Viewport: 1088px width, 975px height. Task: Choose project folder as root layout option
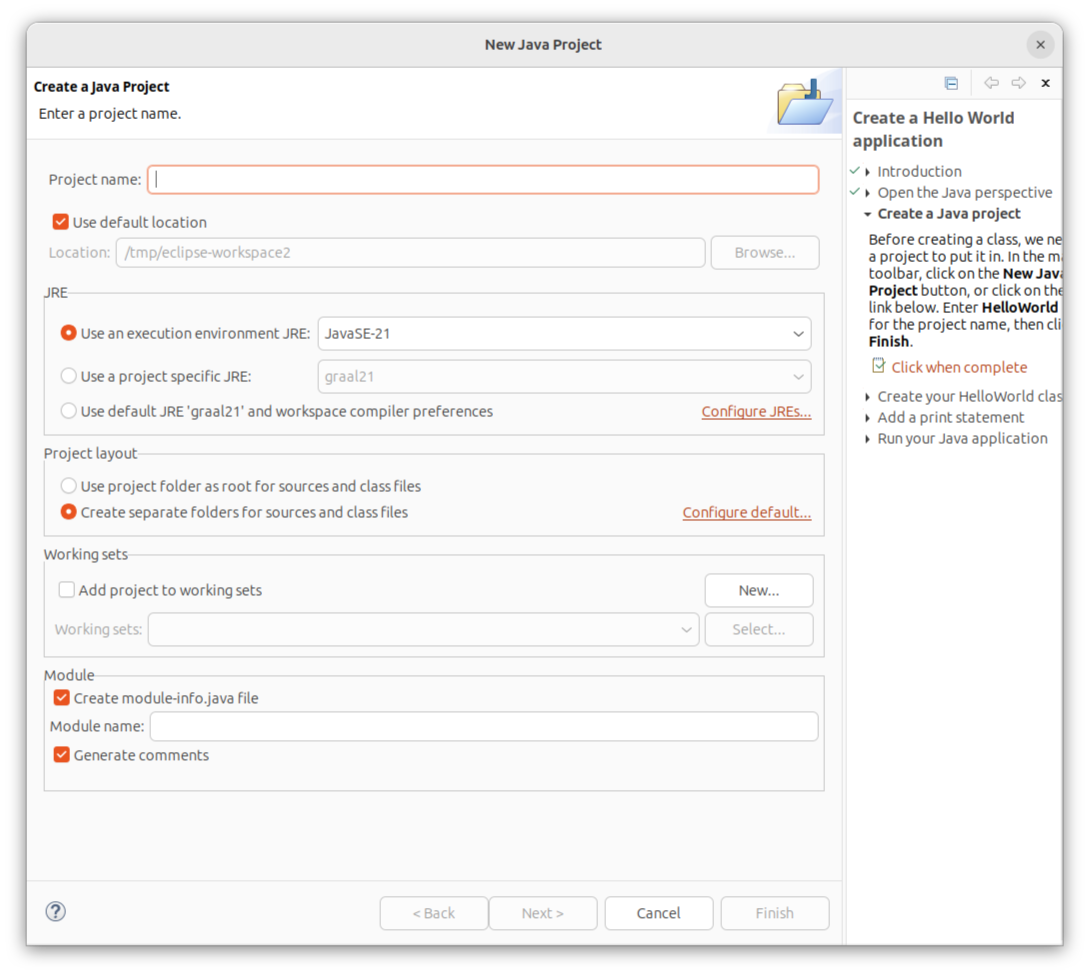click(69, 486)
